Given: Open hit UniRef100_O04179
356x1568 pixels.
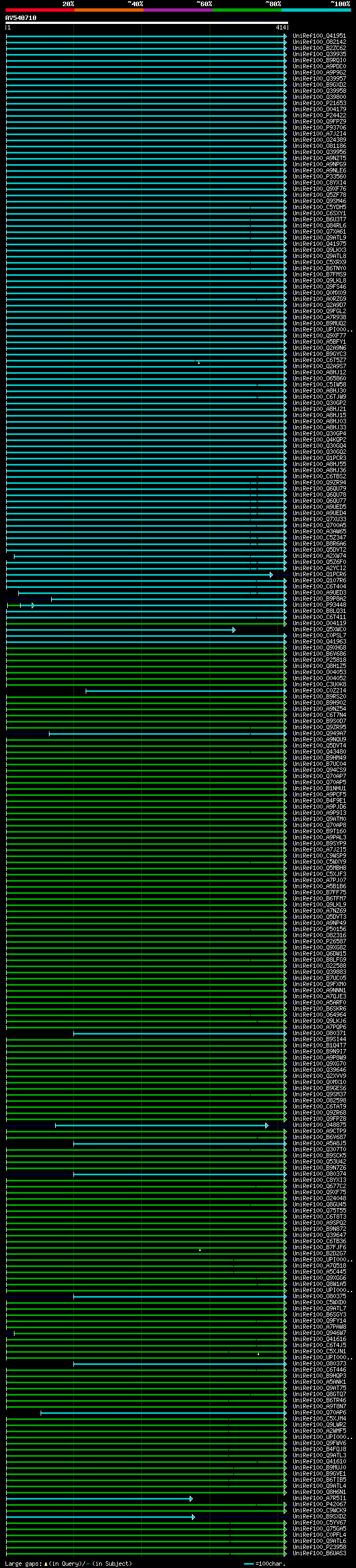Looking at the screenshot, I should tap(319, 110).
